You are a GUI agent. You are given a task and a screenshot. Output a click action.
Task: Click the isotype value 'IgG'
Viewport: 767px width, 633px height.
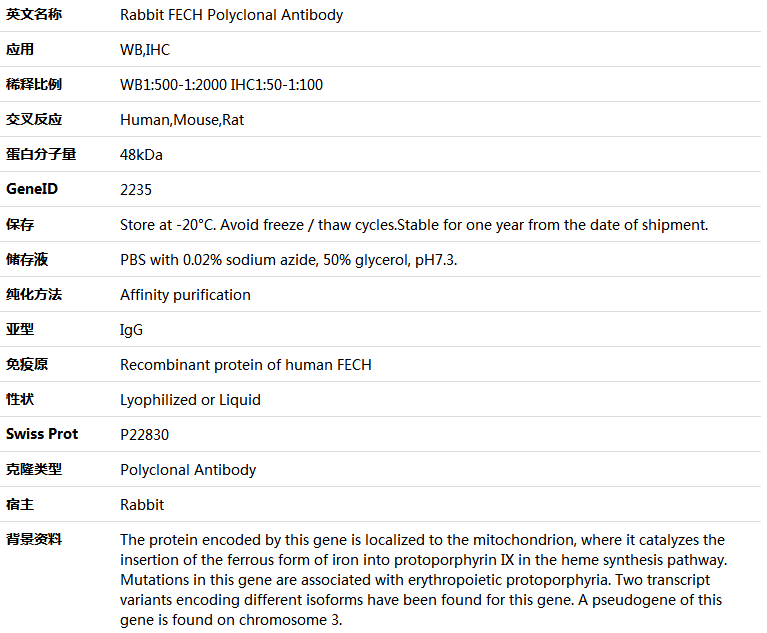[x=131, y=330]
